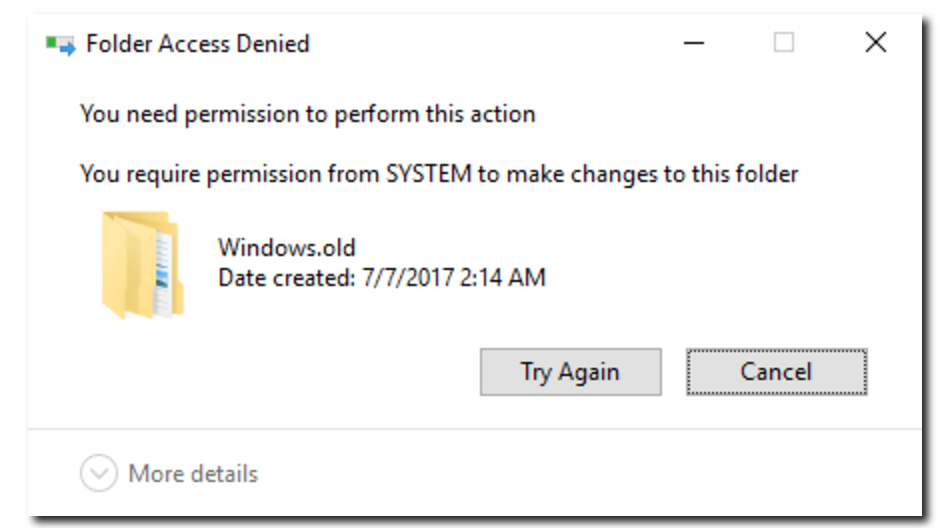
Task: Click the greyed-out maximize box
Action: (x=784, y=43)
